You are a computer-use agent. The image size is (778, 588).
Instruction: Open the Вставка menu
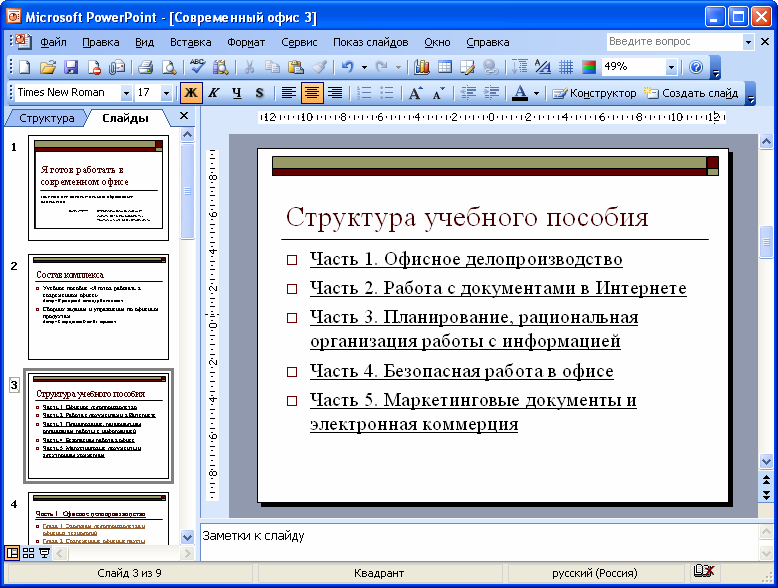[x=191, y=42]
